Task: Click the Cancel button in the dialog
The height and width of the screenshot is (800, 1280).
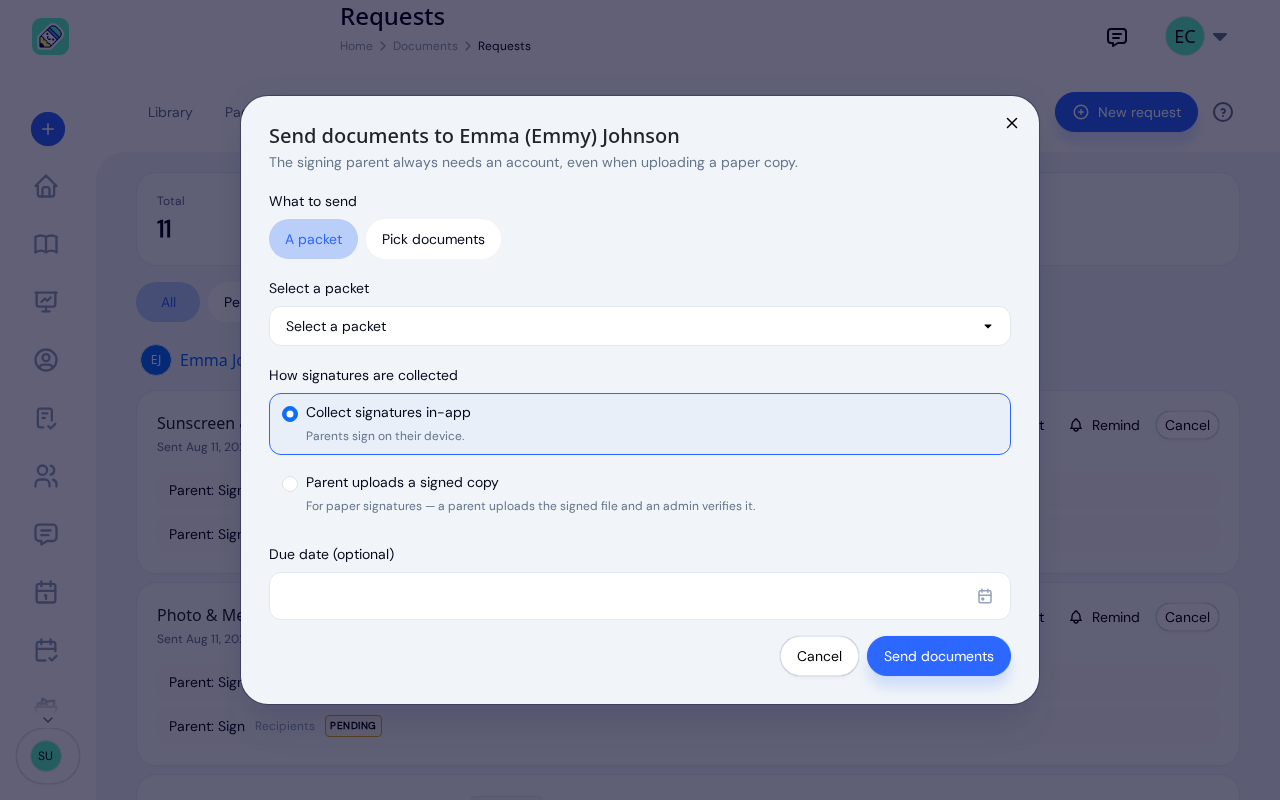Action: click(819, 656)
